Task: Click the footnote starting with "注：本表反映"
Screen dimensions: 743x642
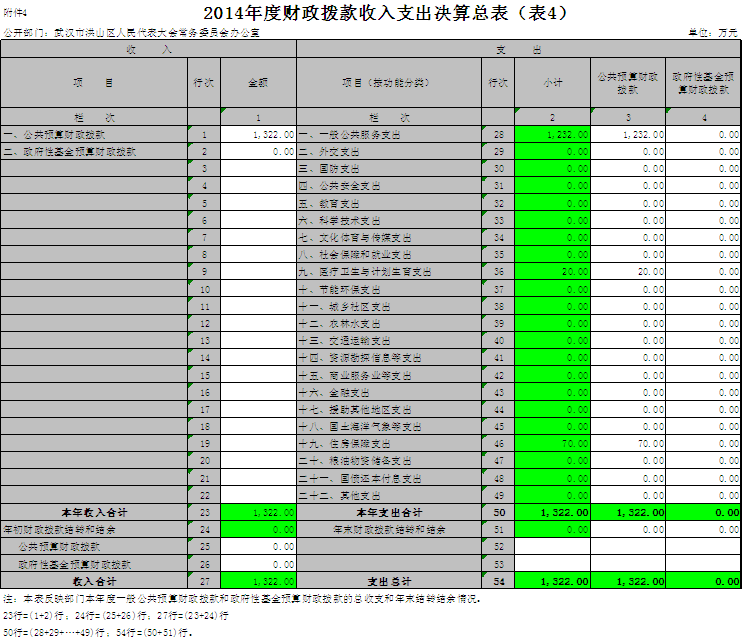Action: pos(240,599)
